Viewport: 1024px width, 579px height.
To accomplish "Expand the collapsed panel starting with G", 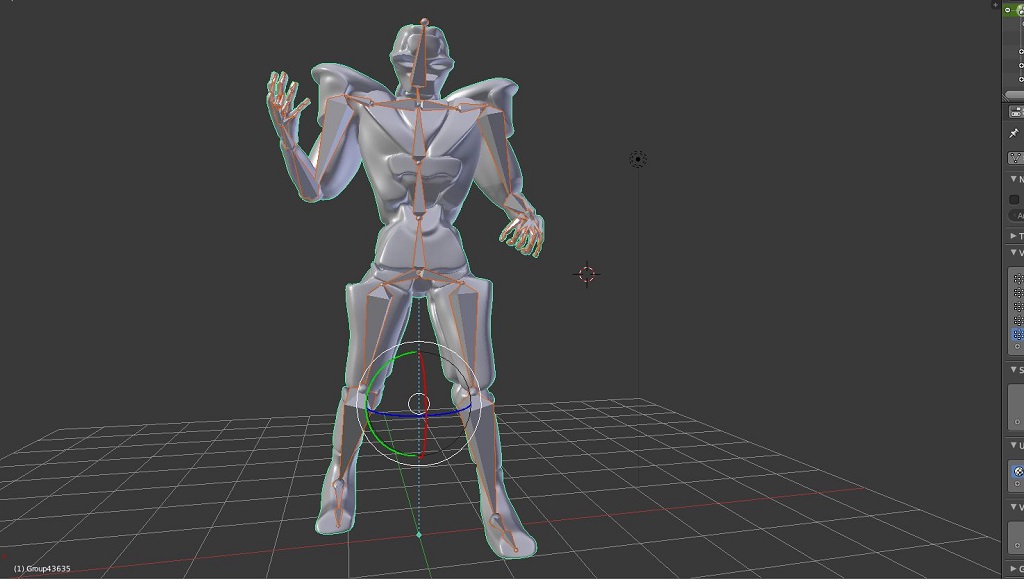I will pos(1014,569).
